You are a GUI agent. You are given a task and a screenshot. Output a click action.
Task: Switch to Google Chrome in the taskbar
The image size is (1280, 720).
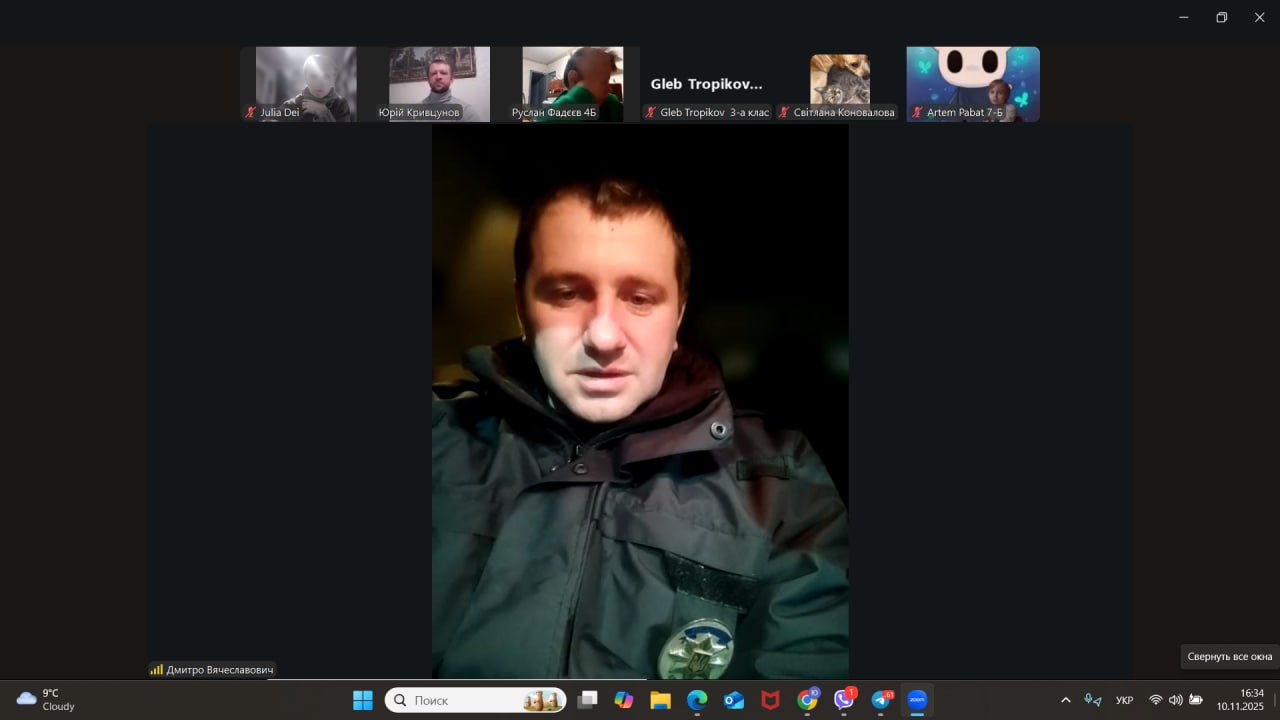[807, 700]
